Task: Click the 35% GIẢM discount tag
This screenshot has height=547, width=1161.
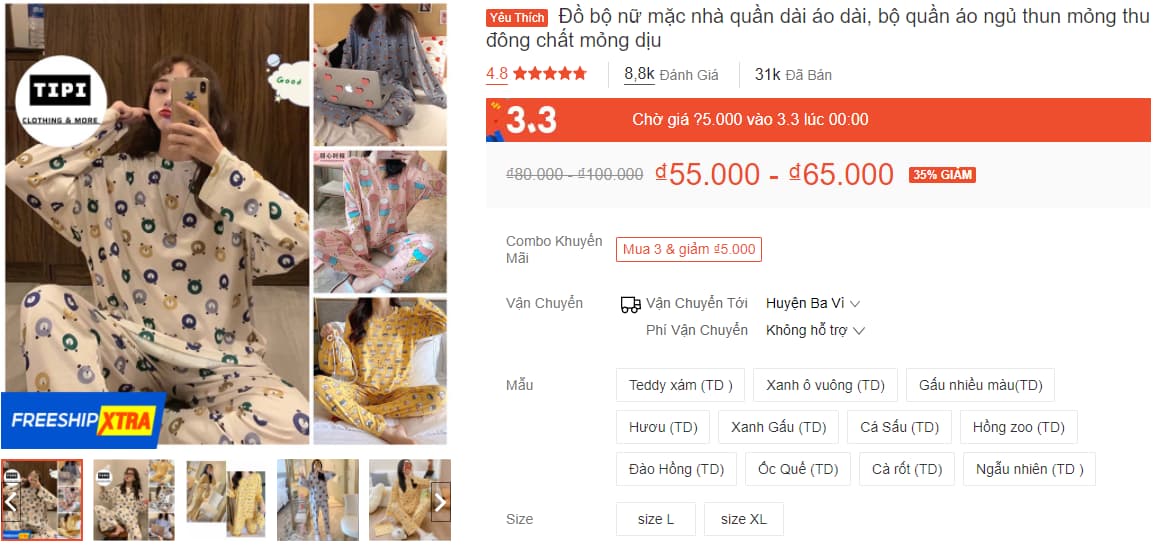Action: [x=942, y=175]
